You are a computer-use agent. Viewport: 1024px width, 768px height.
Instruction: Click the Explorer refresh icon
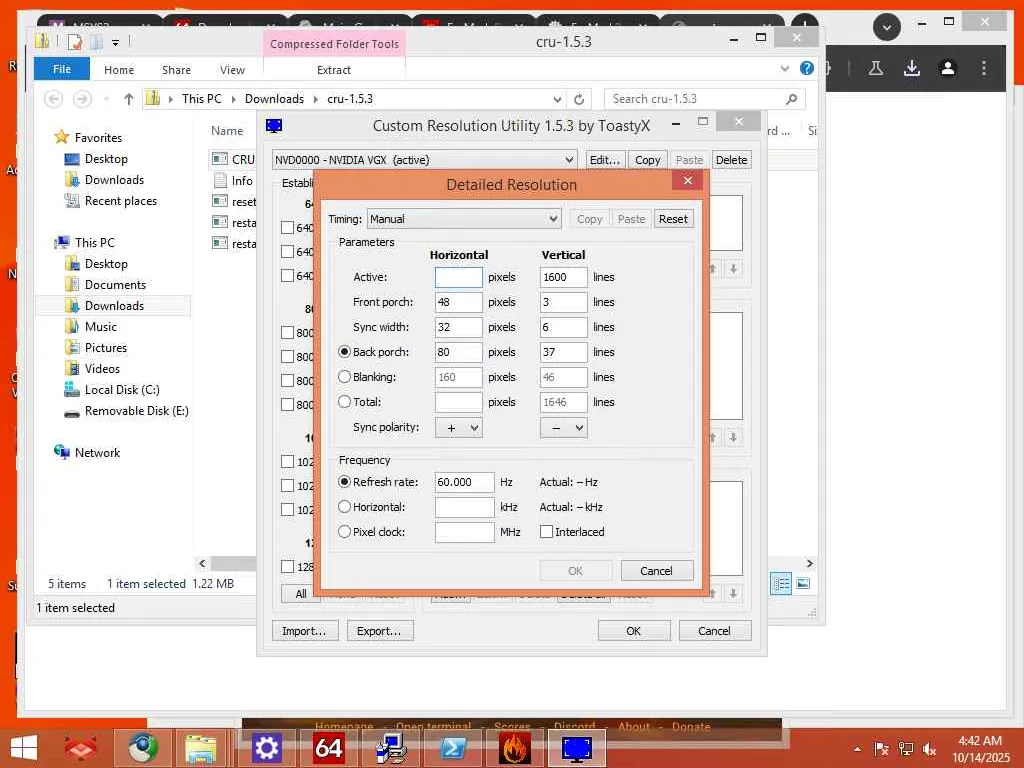coord(579,99)
